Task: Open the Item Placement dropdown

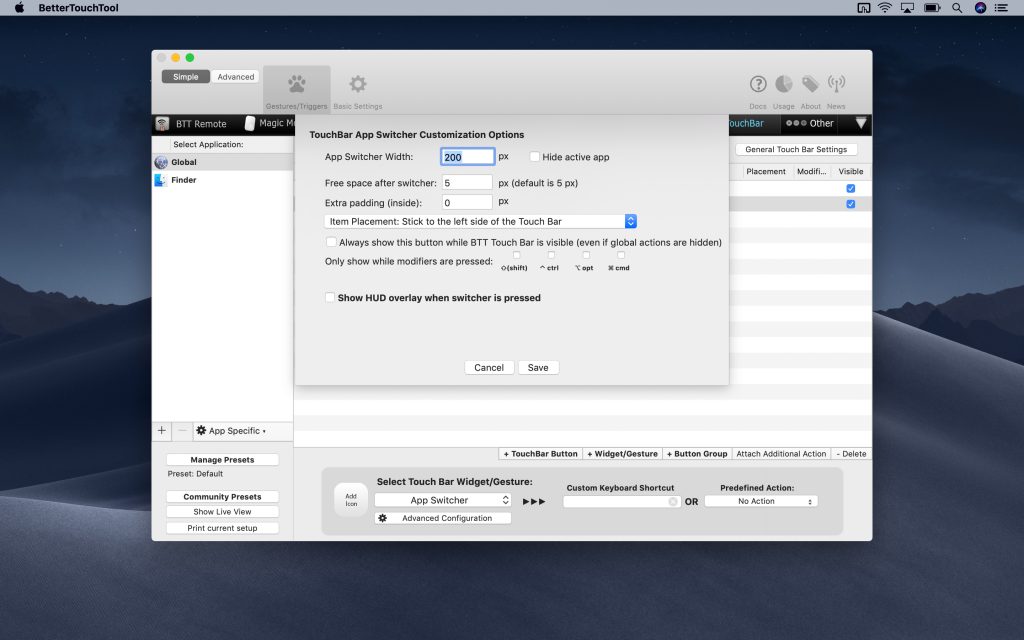Action: (x=480, y=221)
